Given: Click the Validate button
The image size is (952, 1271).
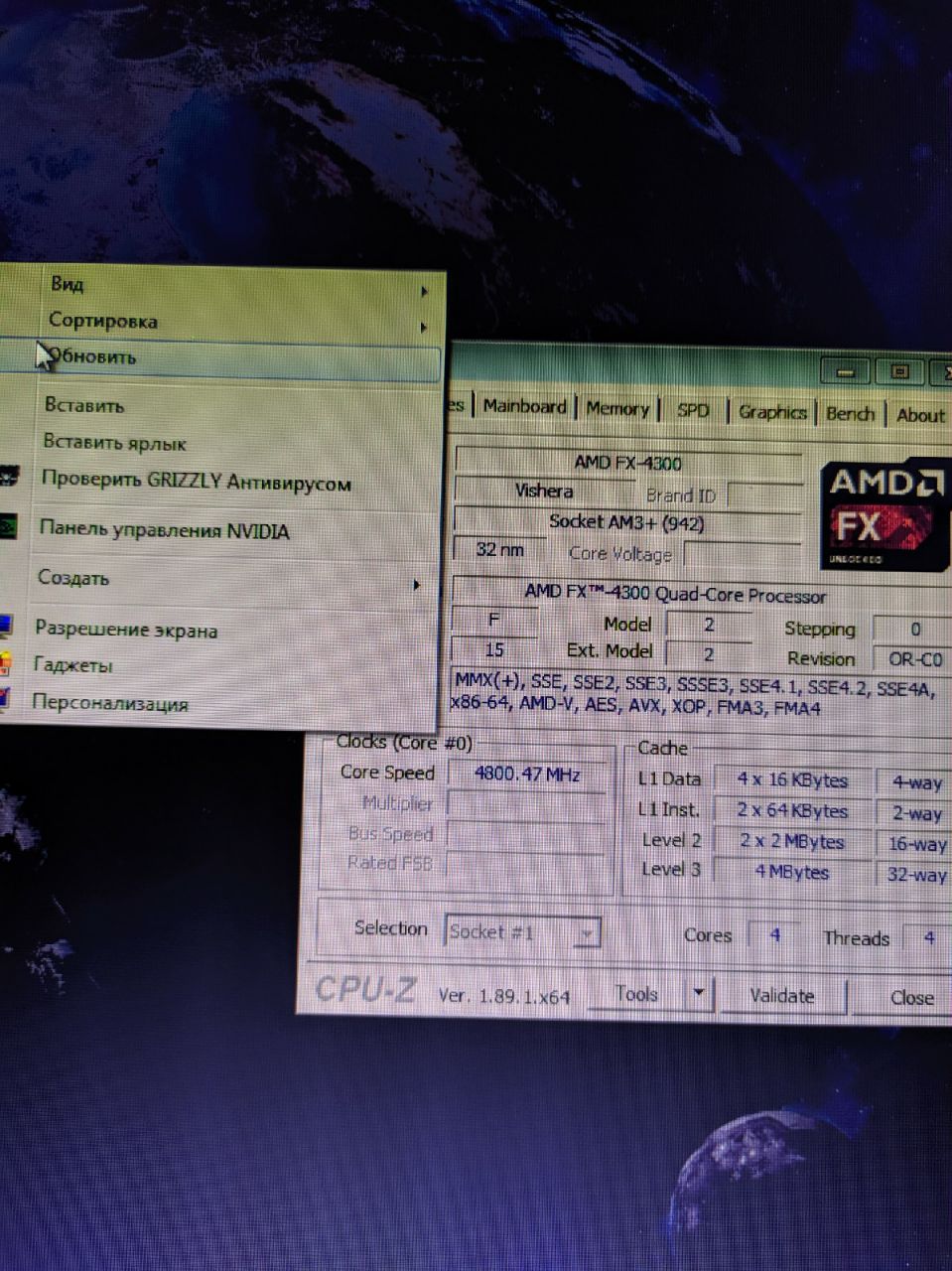Looking at the screenshot, I should click(781, 995).
